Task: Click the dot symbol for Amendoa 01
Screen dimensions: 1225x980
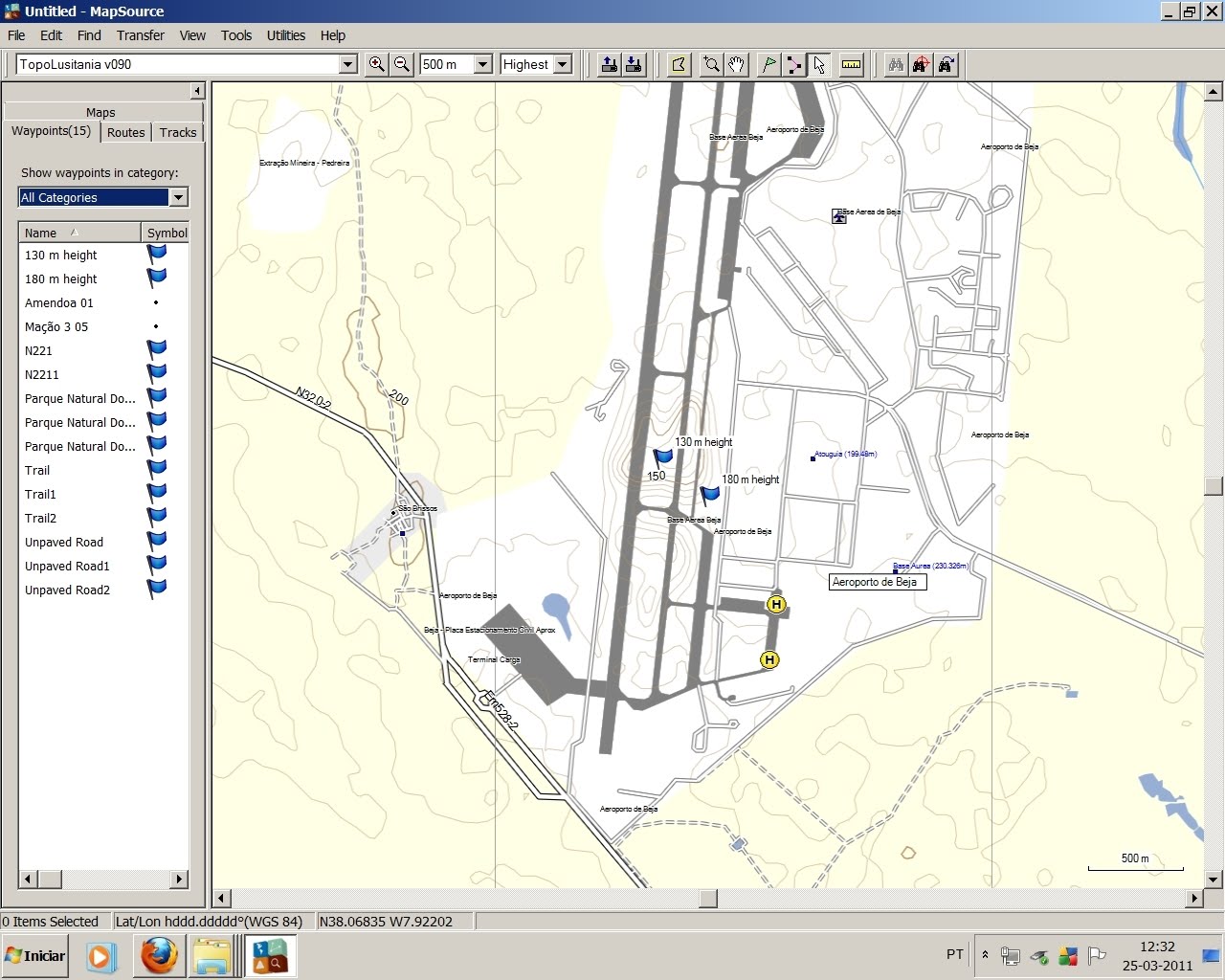Action: point(156,302)
